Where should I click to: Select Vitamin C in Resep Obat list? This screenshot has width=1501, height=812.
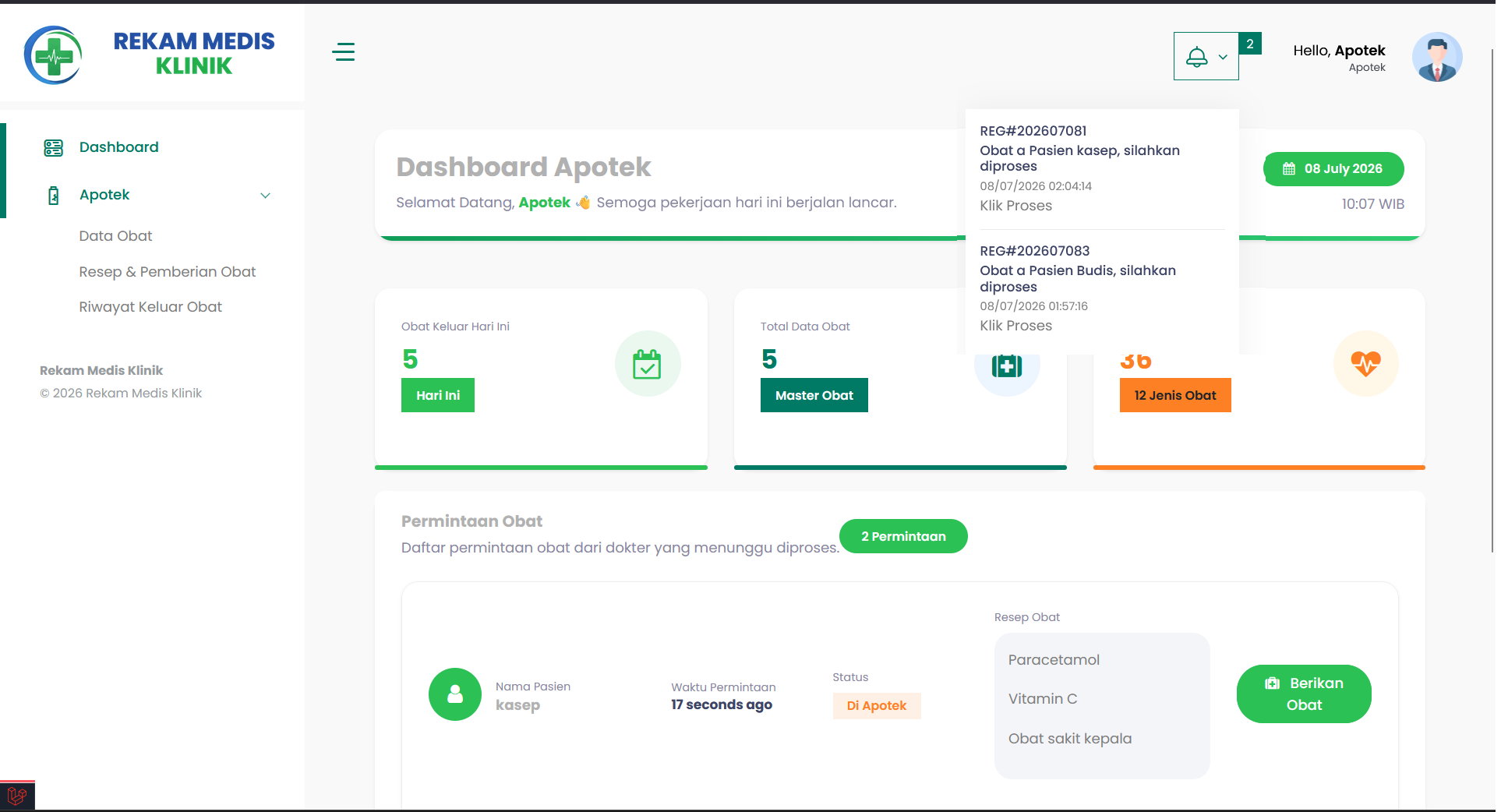tap(1043, 699)
